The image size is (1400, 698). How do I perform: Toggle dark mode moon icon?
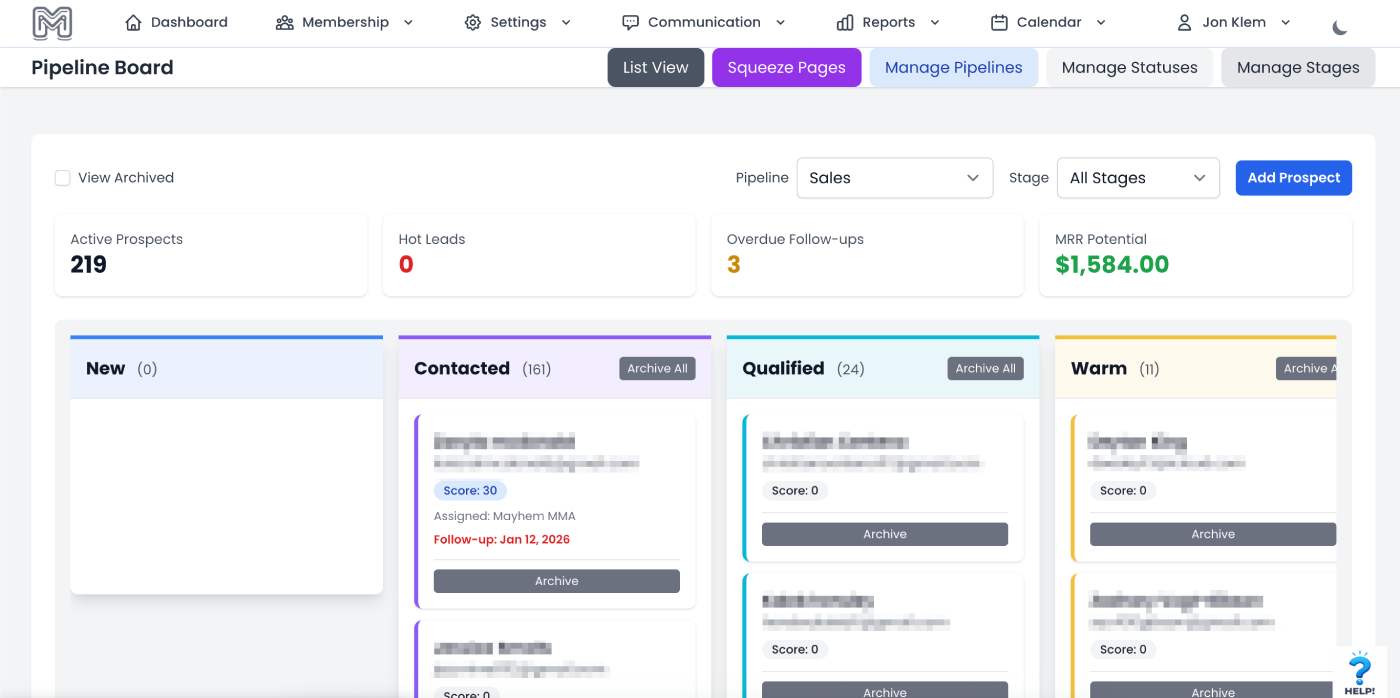(x=1340, y=27)
